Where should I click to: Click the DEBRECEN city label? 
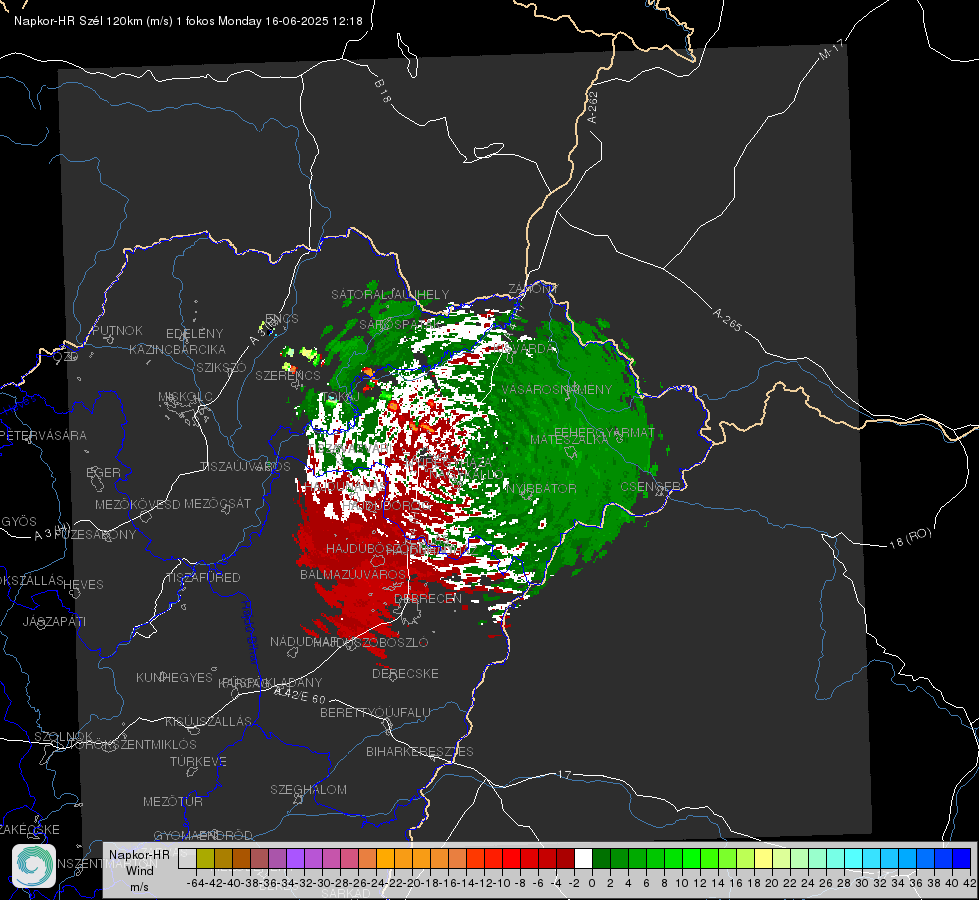click(428, 598)
